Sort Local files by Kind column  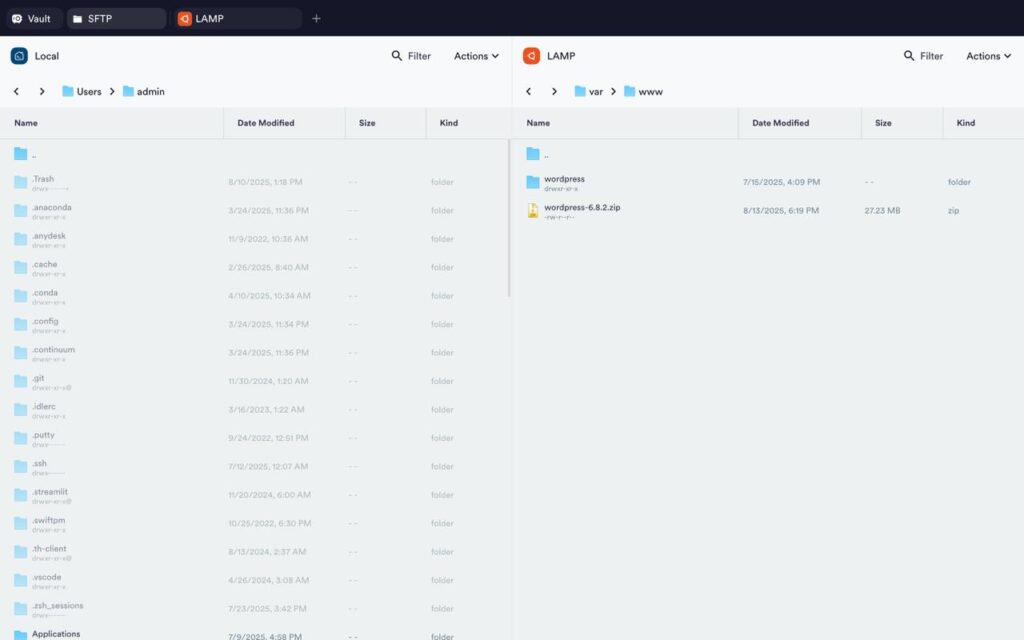[x=449, y=123]
